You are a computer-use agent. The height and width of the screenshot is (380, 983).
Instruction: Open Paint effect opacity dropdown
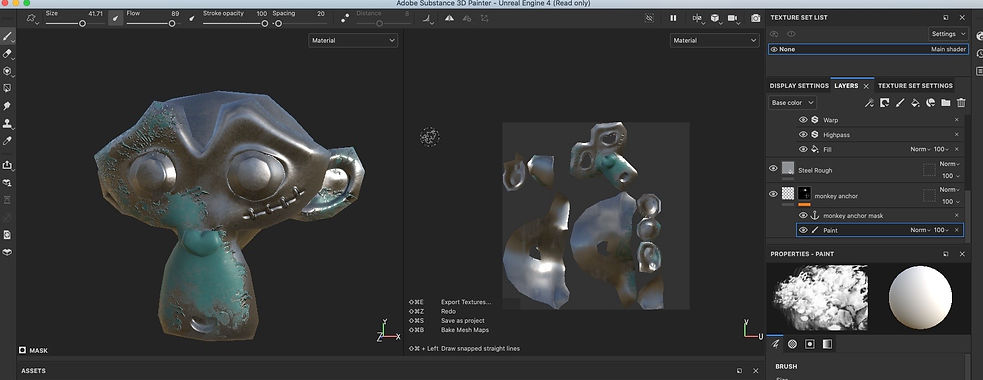[942, 230]
